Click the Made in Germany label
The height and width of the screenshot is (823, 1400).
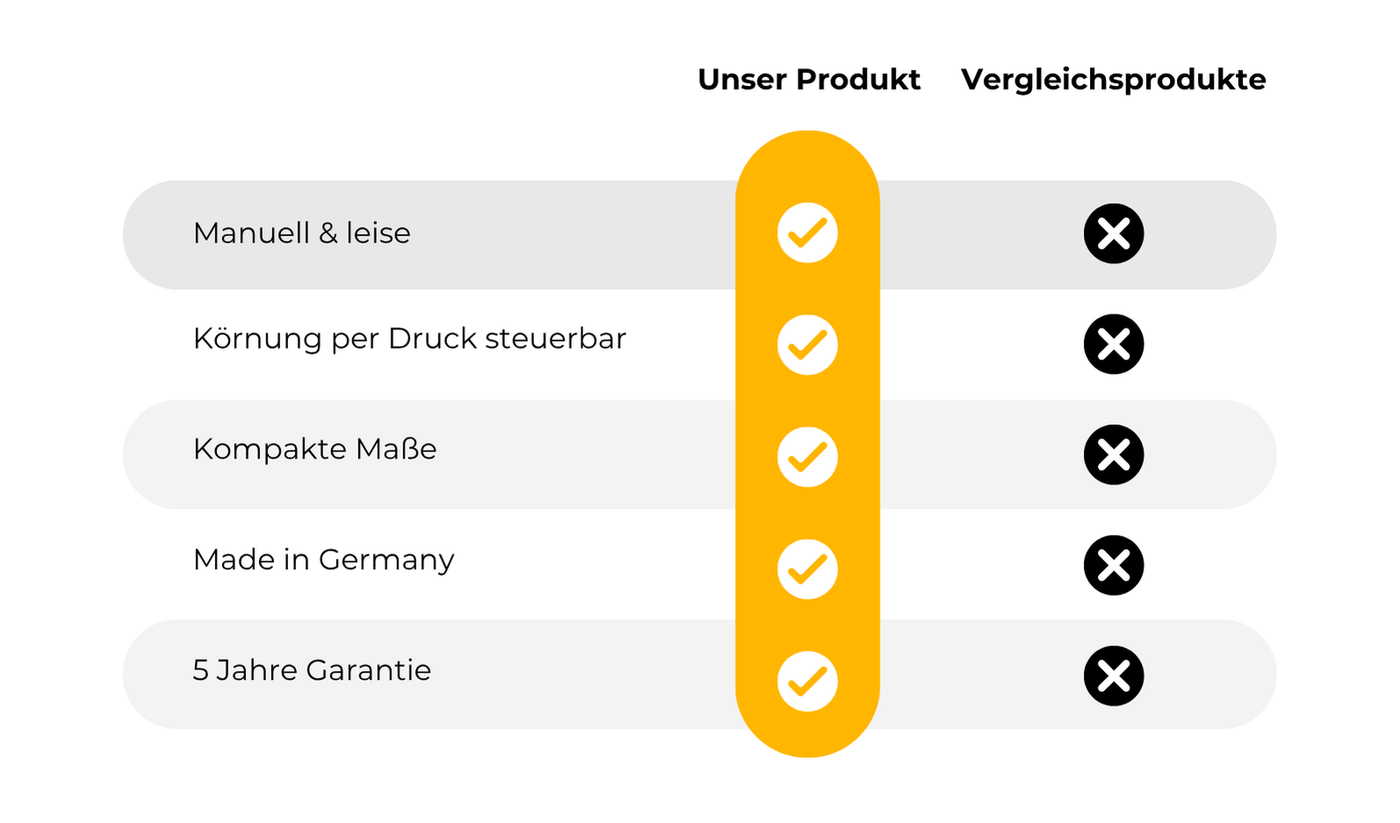323,560
